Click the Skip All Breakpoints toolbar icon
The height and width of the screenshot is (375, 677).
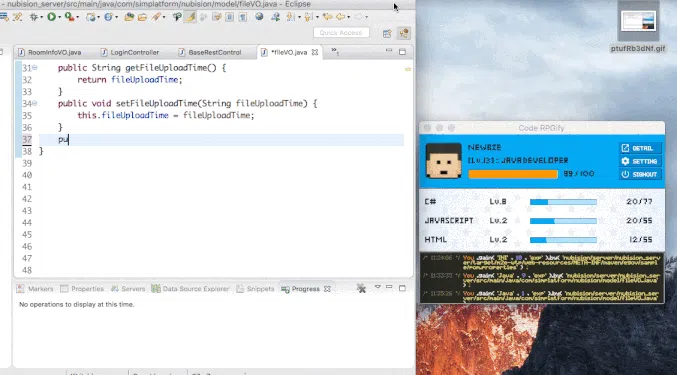point(17,17)
